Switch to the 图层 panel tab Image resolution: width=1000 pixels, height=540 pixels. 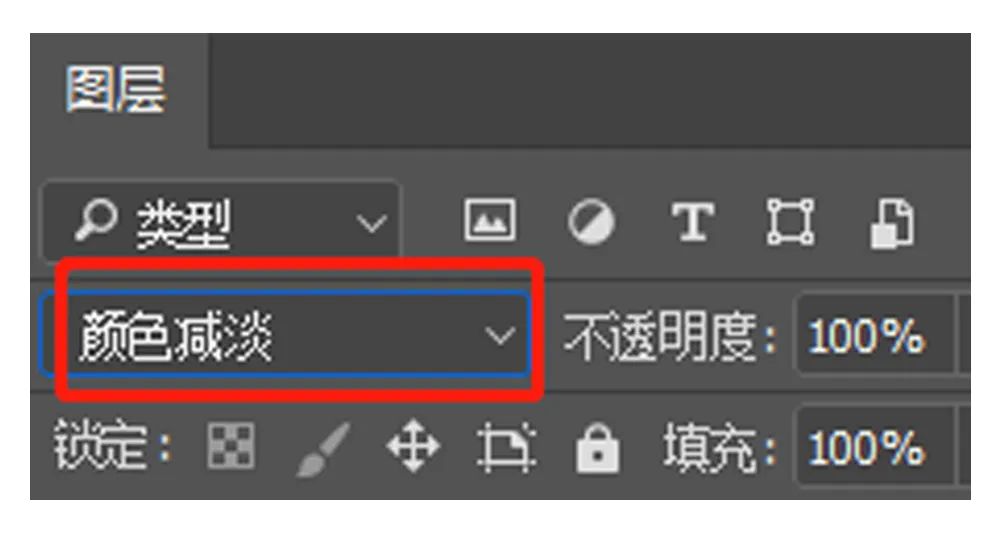pyautogui.click(x=116, y=89)
